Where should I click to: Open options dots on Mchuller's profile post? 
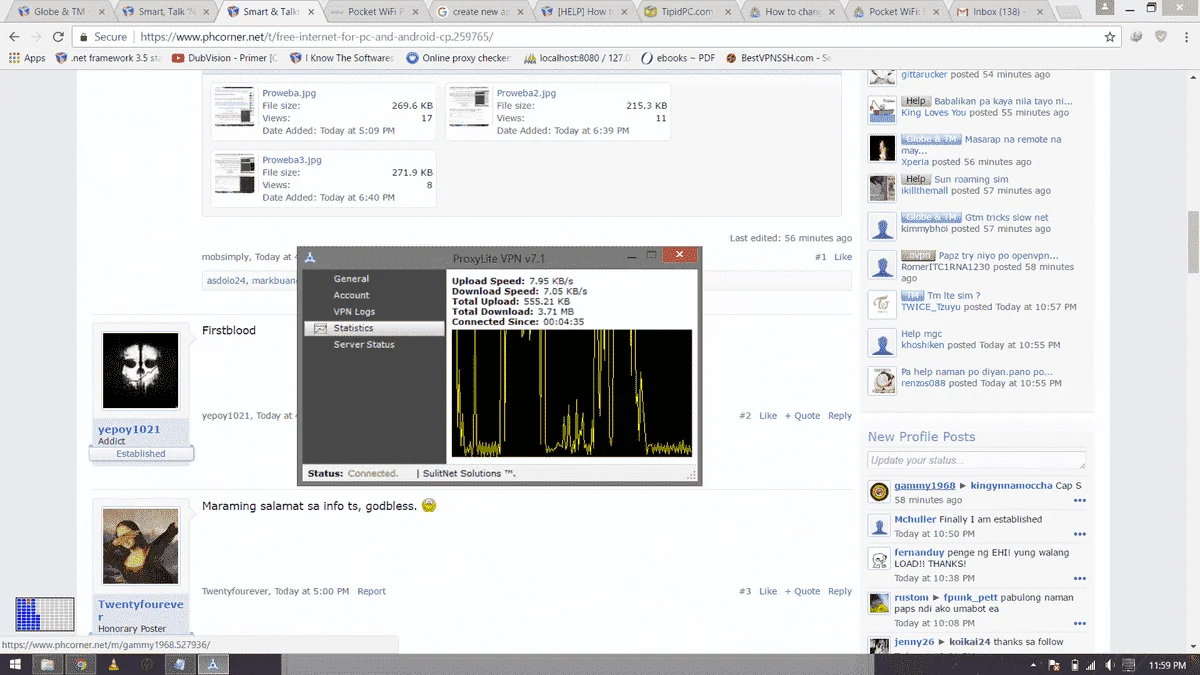(x=1079, y=534)
